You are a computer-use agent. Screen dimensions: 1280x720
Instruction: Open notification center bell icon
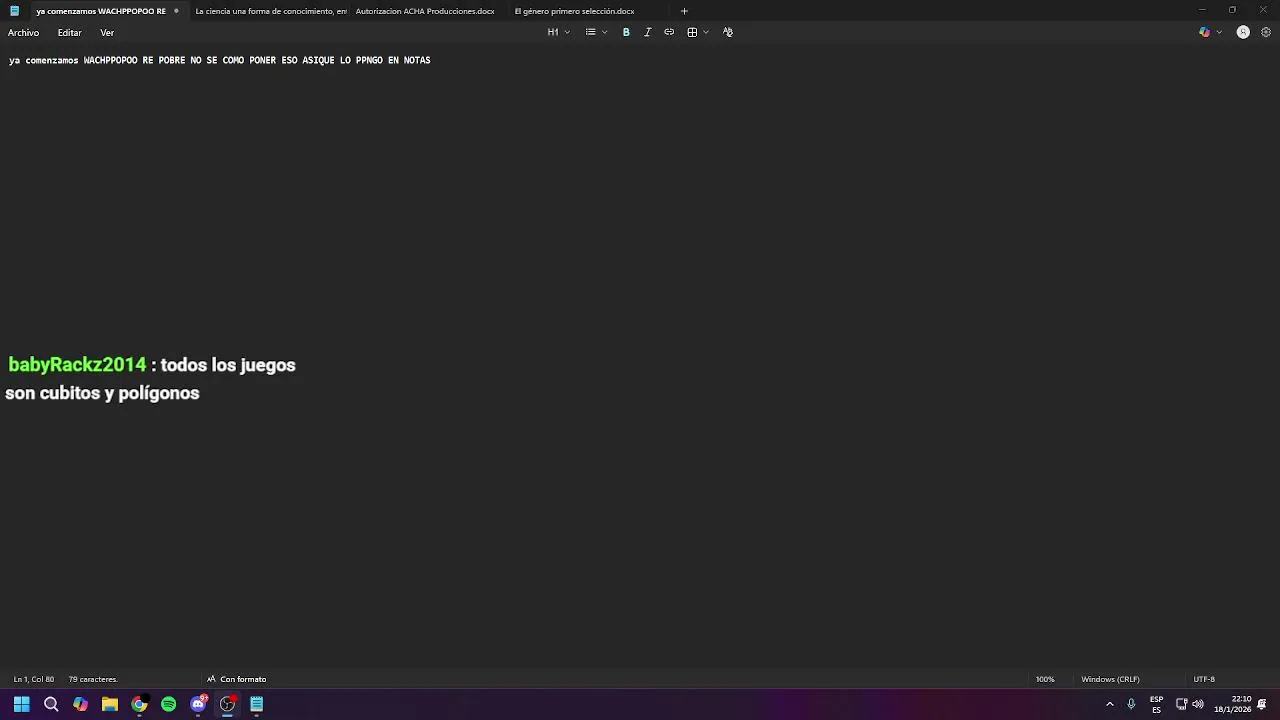(1262, 704)
